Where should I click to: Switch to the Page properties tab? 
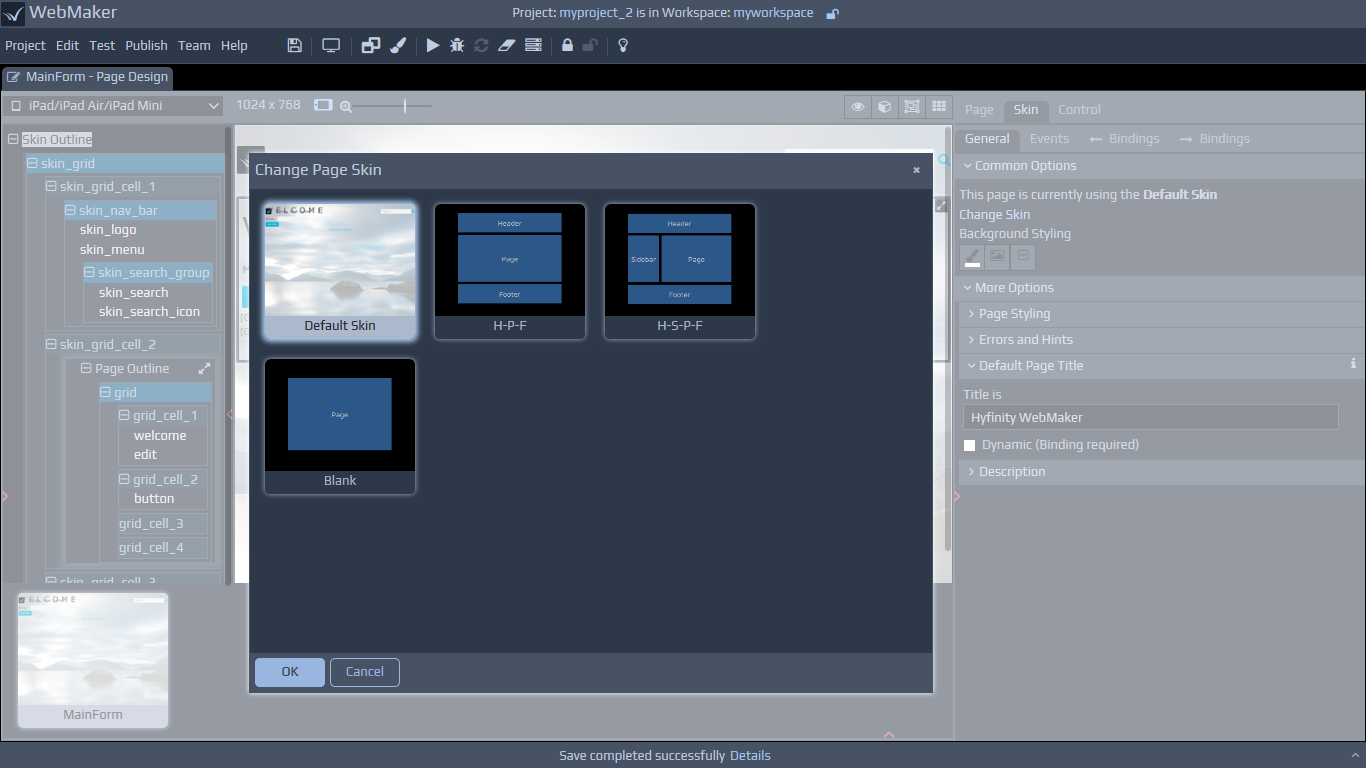[x=979, y=110]
